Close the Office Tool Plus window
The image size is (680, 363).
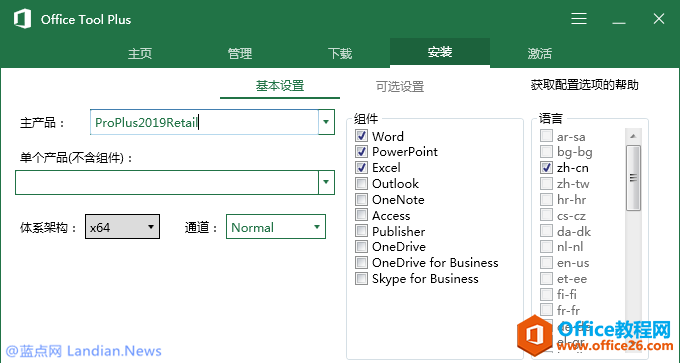(x=659, y=19)
